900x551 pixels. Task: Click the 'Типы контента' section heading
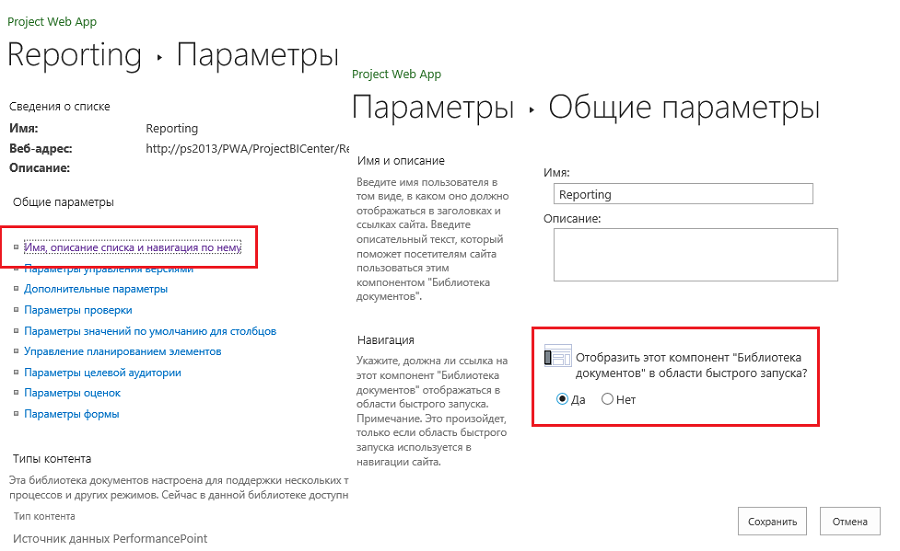(52, 459)
